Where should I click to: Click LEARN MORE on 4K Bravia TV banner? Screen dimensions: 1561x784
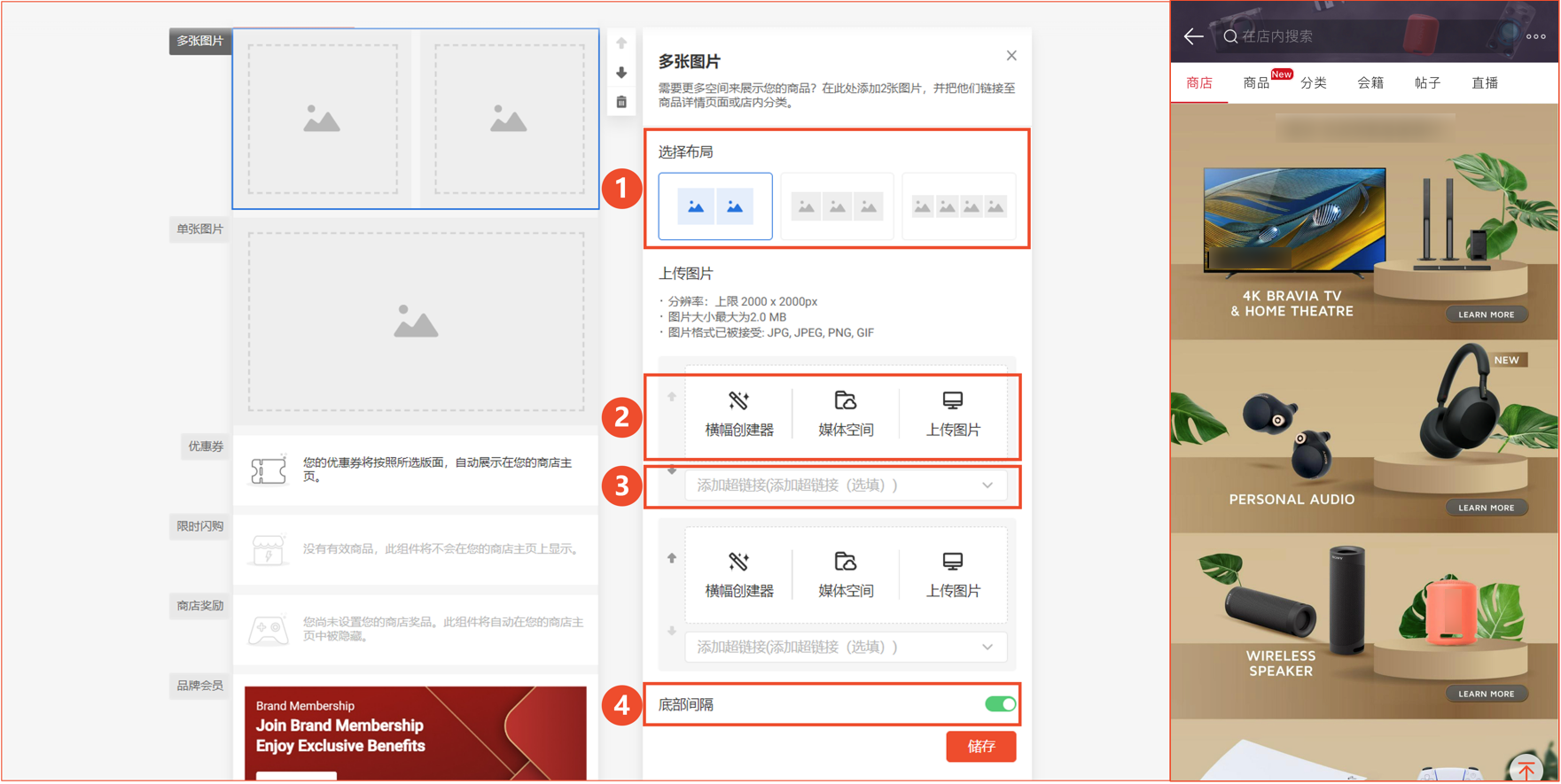click(x=1487, y=314)
